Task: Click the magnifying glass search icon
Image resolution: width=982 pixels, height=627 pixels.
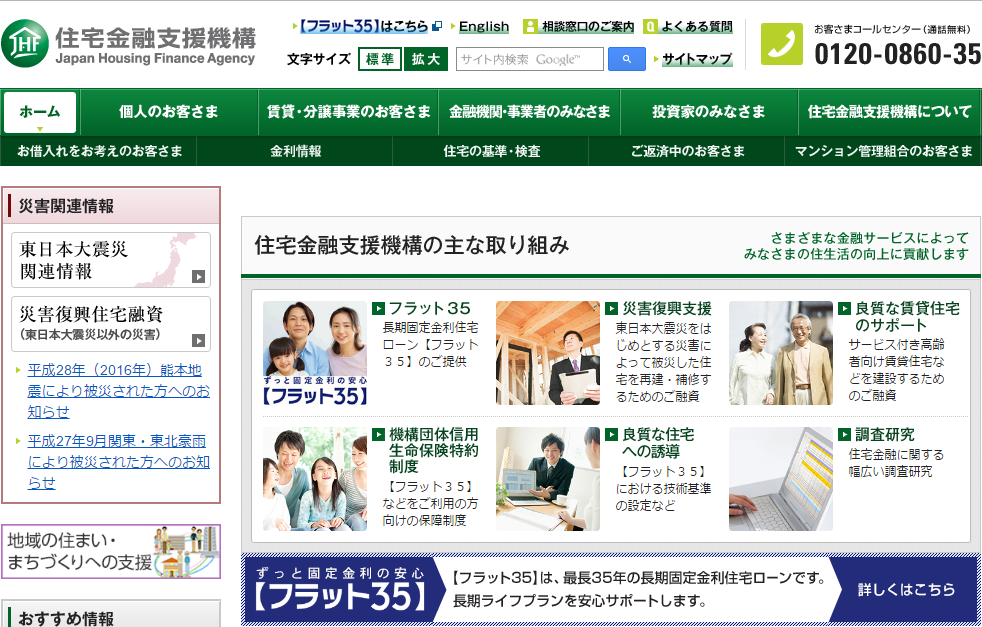Action: pyautogui.click(x=625, y=59)
